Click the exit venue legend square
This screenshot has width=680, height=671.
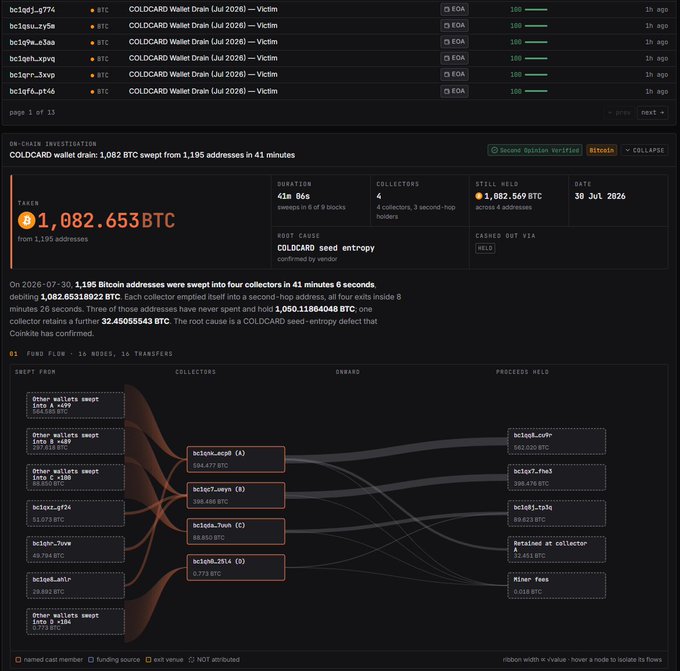[148, 659]
